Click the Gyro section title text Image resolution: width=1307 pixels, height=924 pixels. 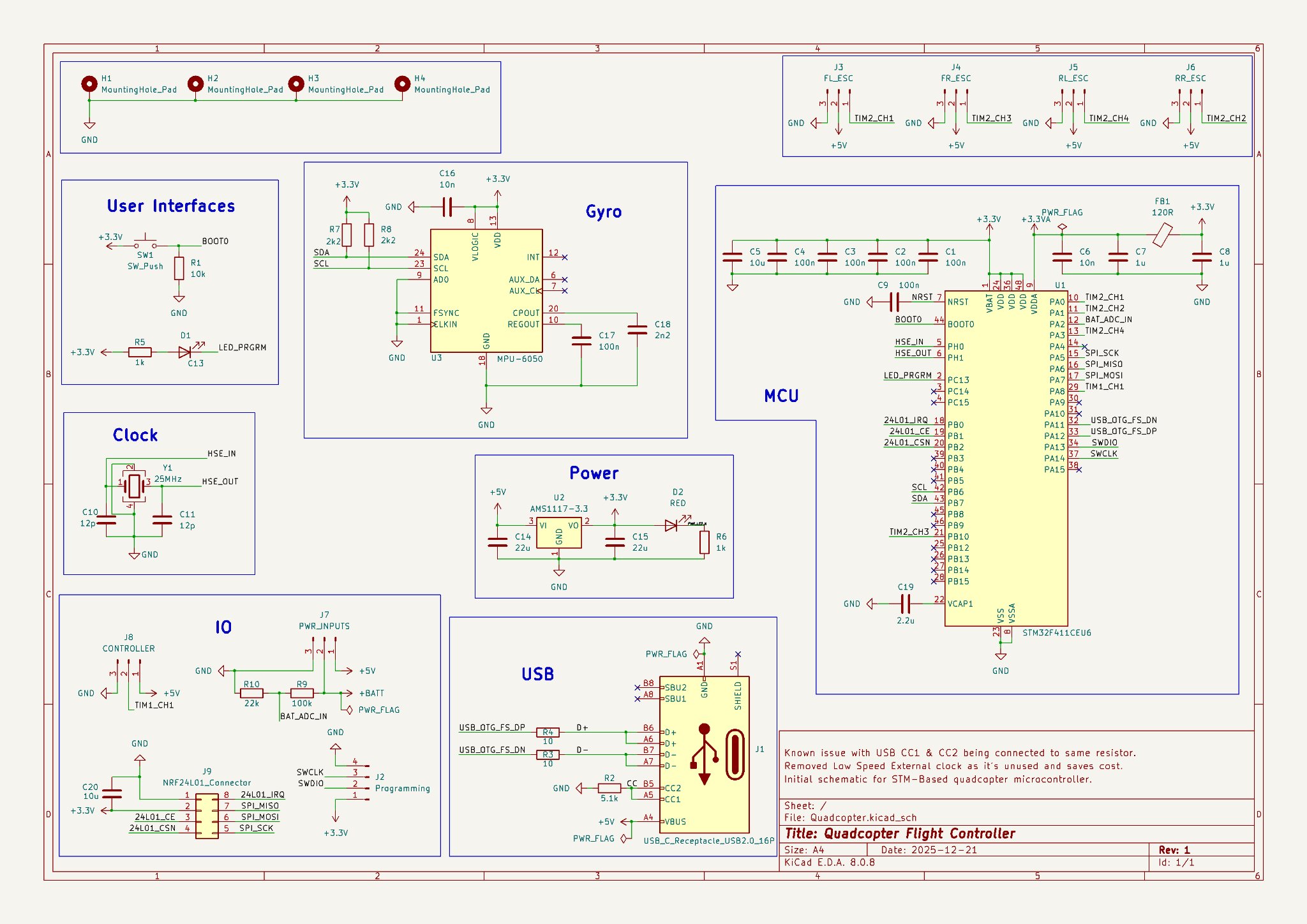coord(603,212)
